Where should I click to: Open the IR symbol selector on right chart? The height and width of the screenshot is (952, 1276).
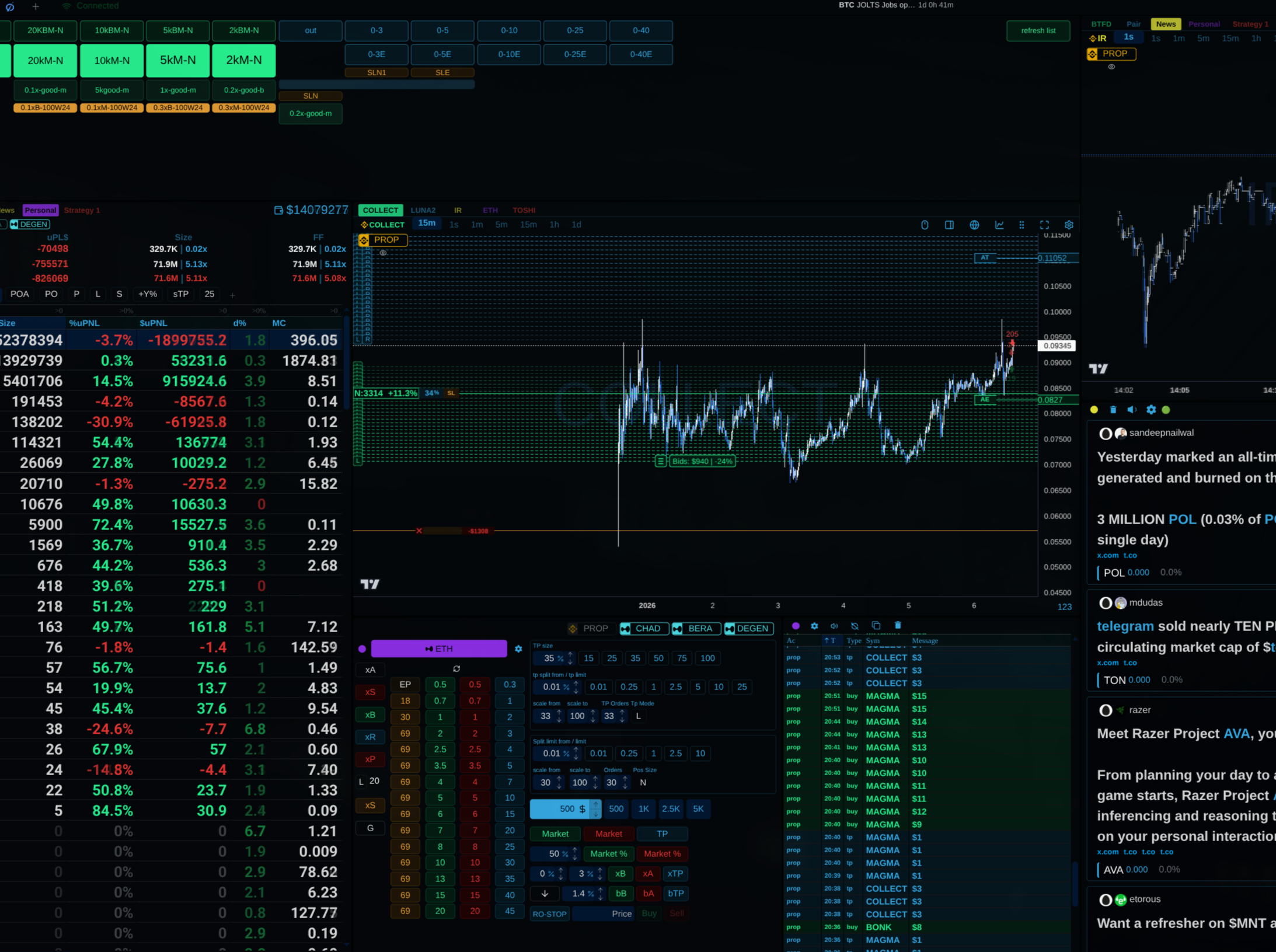1098,39
